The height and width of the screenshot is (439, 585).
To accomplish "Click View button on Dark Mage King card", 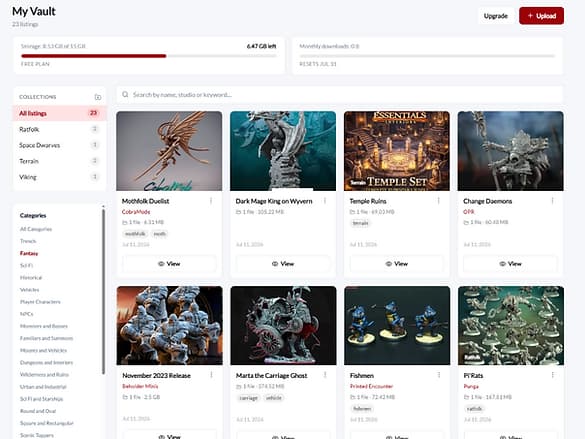I will click(x=283, y=264).
